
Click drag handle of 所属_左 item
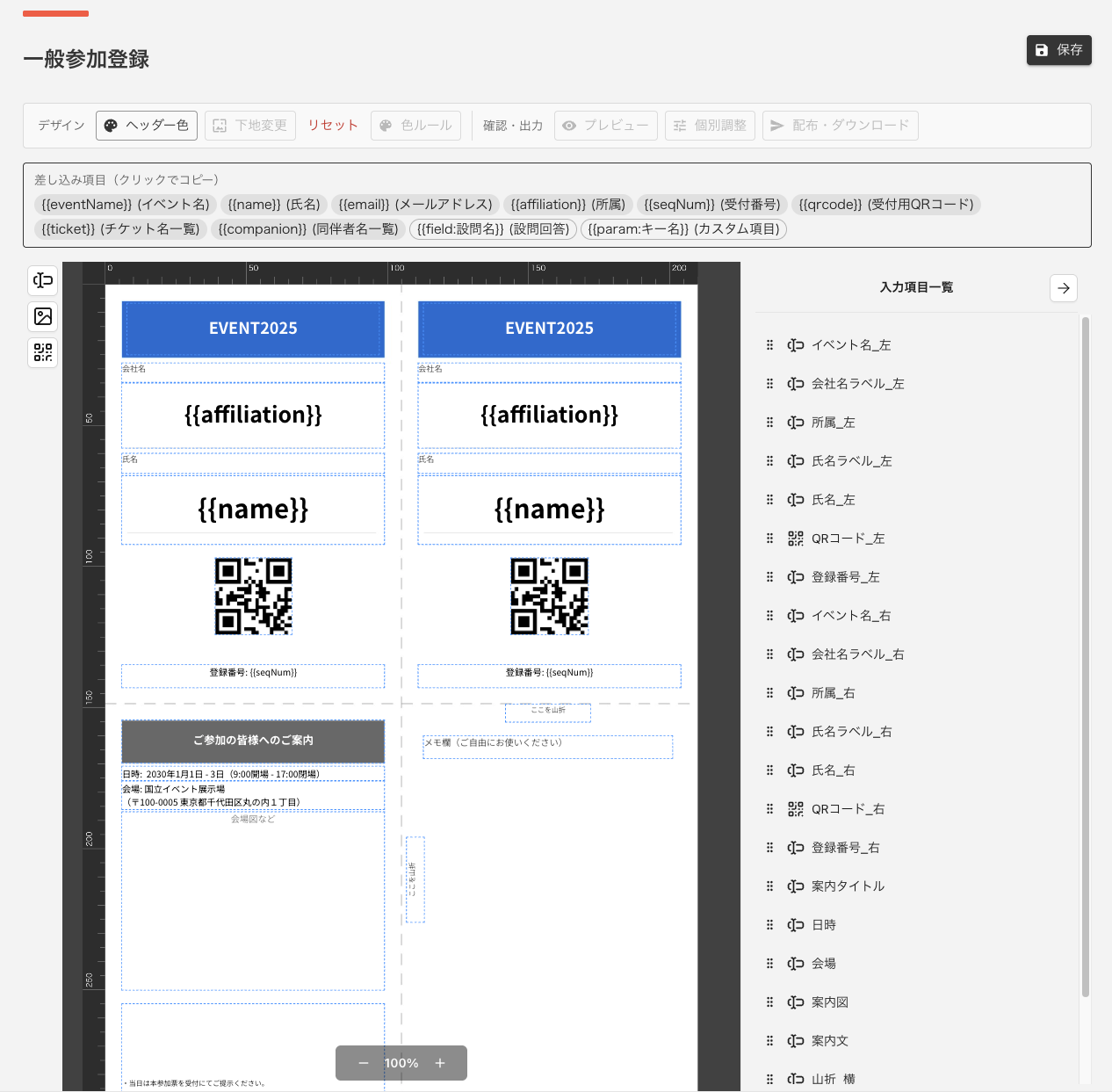[769, 423]
